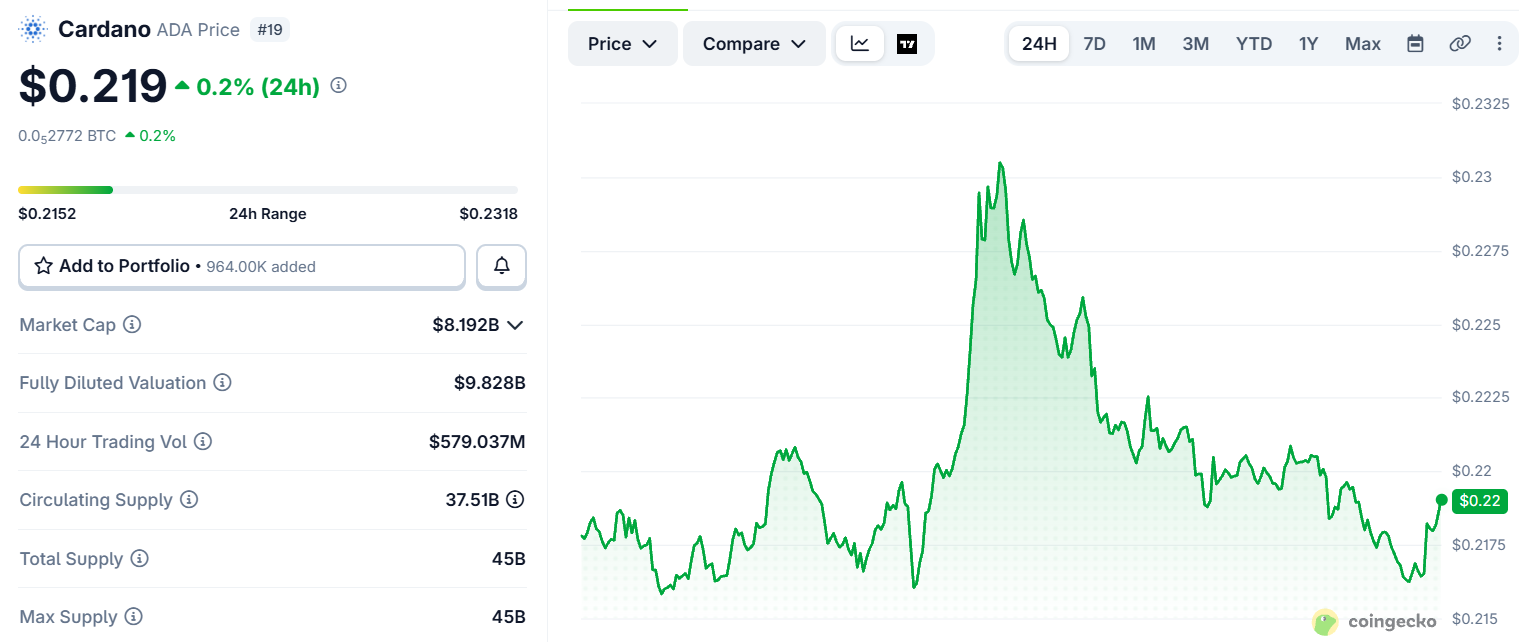1528x642 pixels.
Task: Click the Total Supply 45B value
Action: 509,559
